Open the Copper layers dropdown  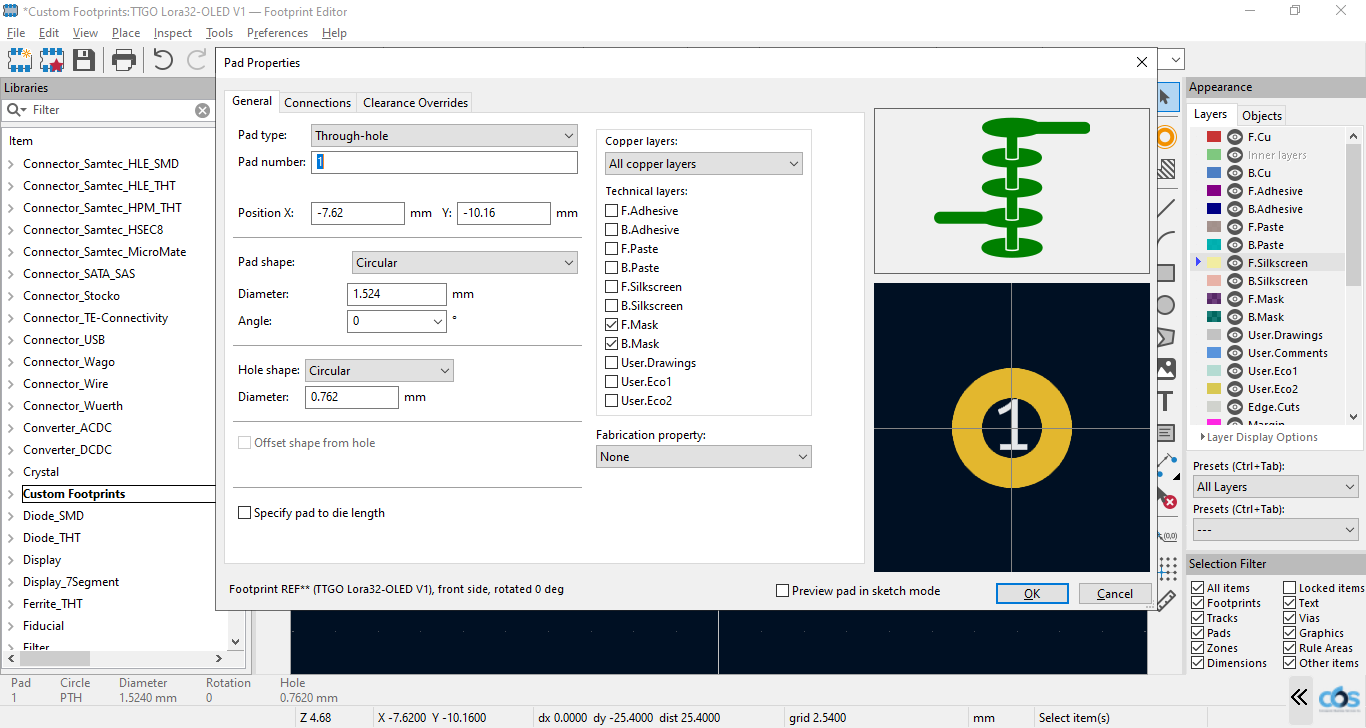click(704, 164)
